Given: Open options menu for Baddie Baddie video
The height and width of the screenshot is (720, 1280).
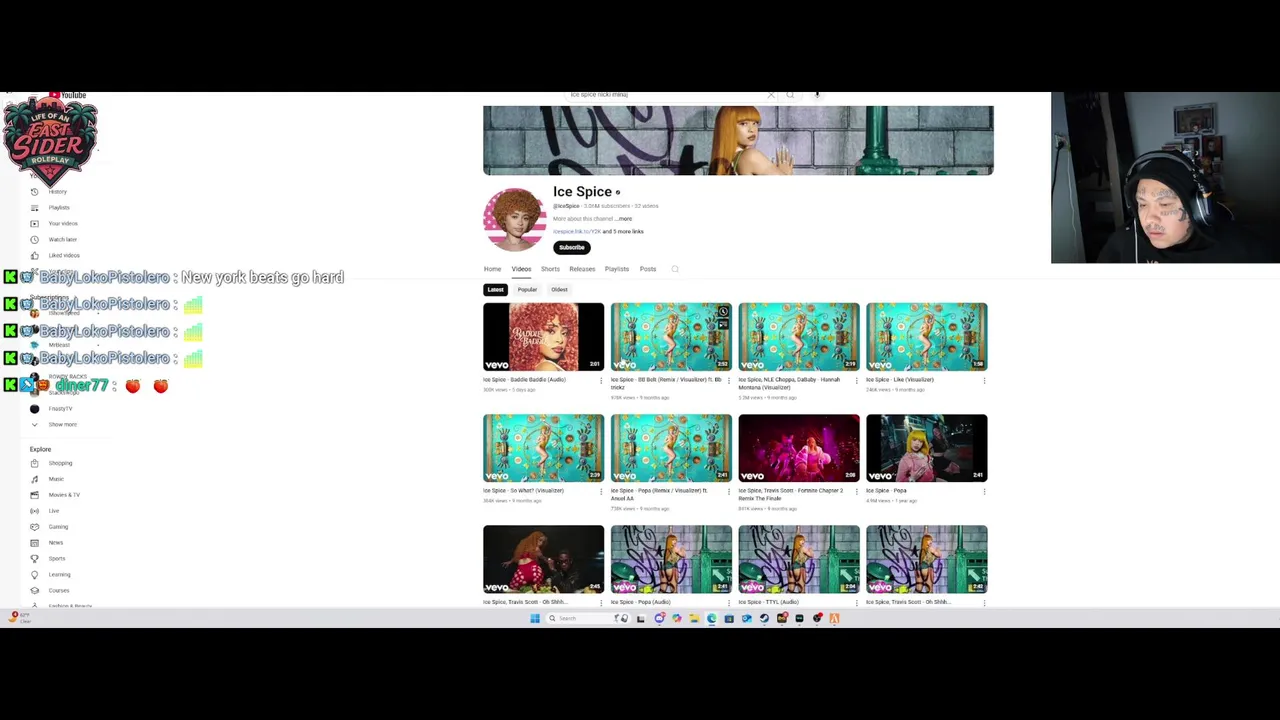Looking at the screenshot, I should [x=601, y=380].
